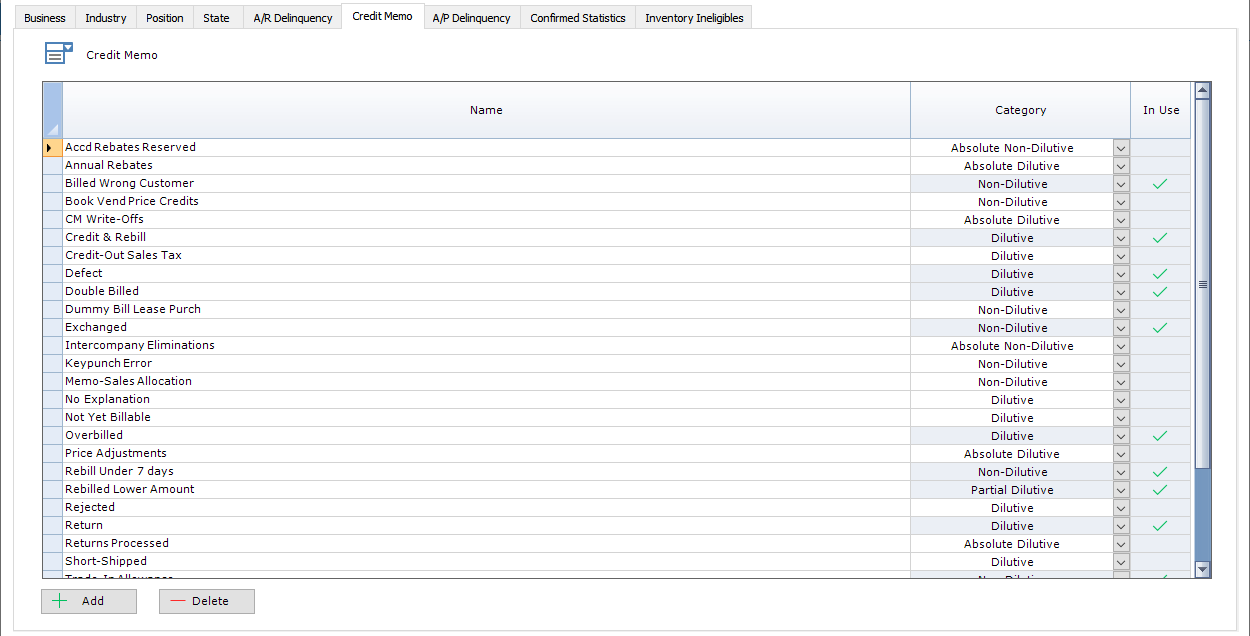
Task: Switch to the Inventory Ineligibles tab
Action: pyautogui.click(x=693, y=17)
